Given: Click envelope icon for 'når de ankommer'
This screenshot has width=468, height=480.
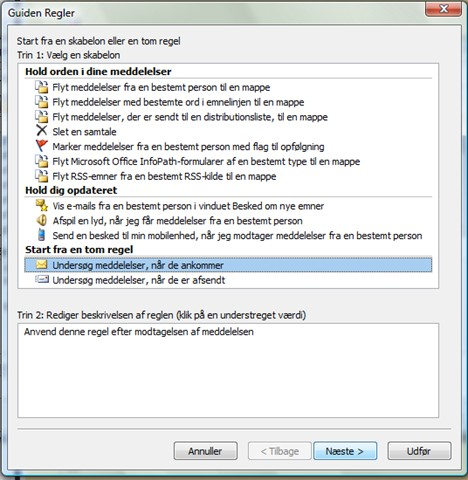Looking at the screenshot, I should (42, 265).
